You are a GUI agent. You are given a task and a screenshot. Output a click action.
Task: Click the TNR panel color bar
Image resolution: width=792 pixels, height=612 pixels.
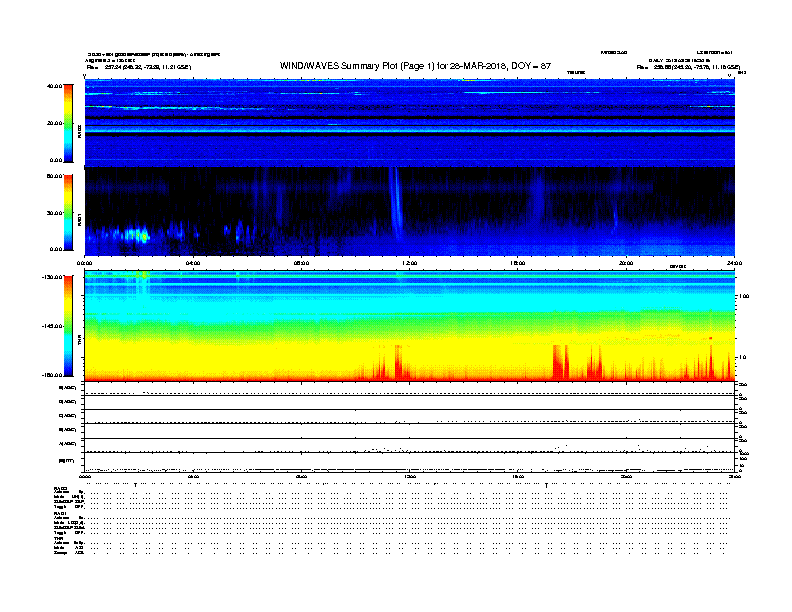click(68, 326)
